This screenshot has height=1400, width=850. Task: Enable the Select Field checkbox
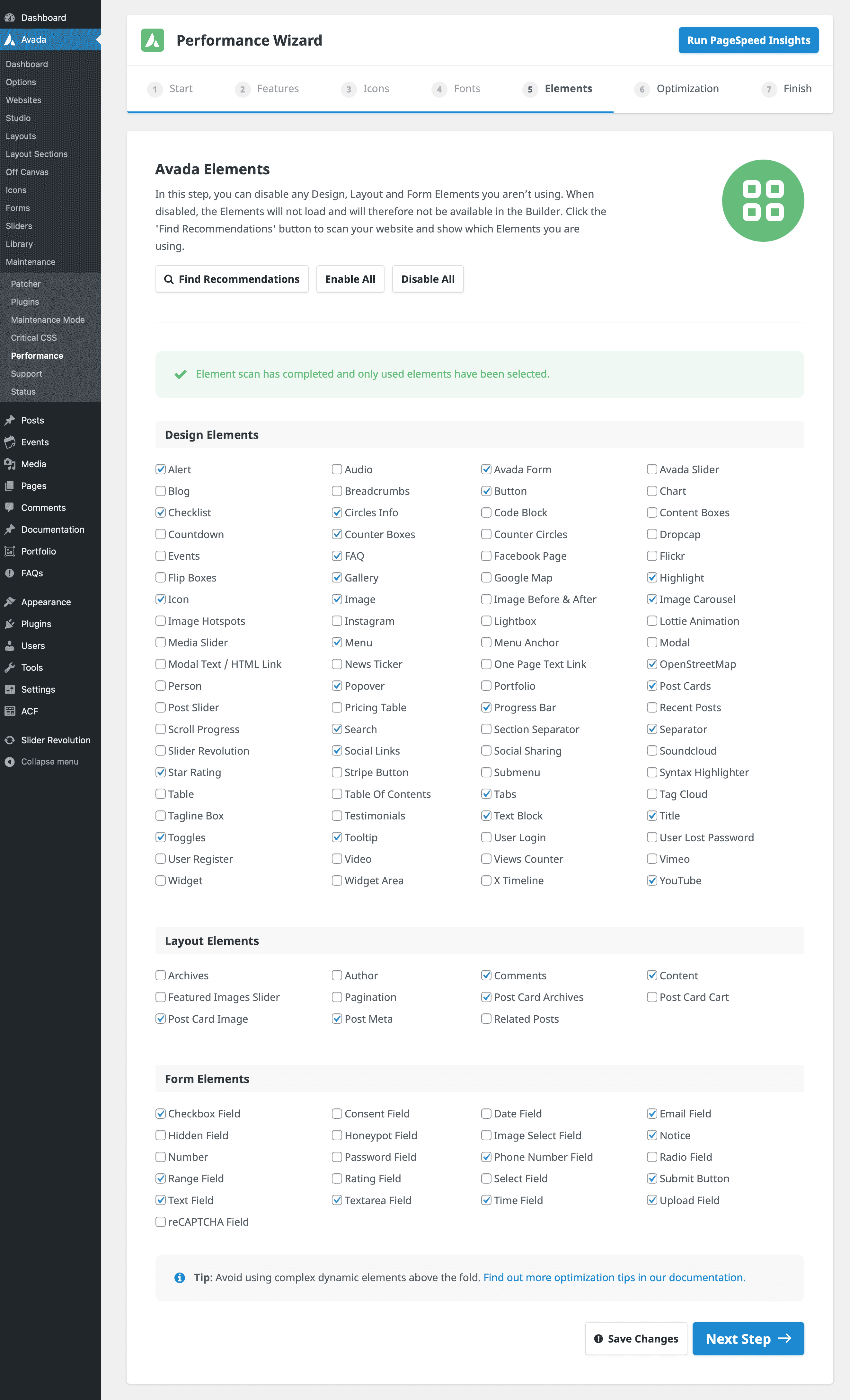(486, 1178)
